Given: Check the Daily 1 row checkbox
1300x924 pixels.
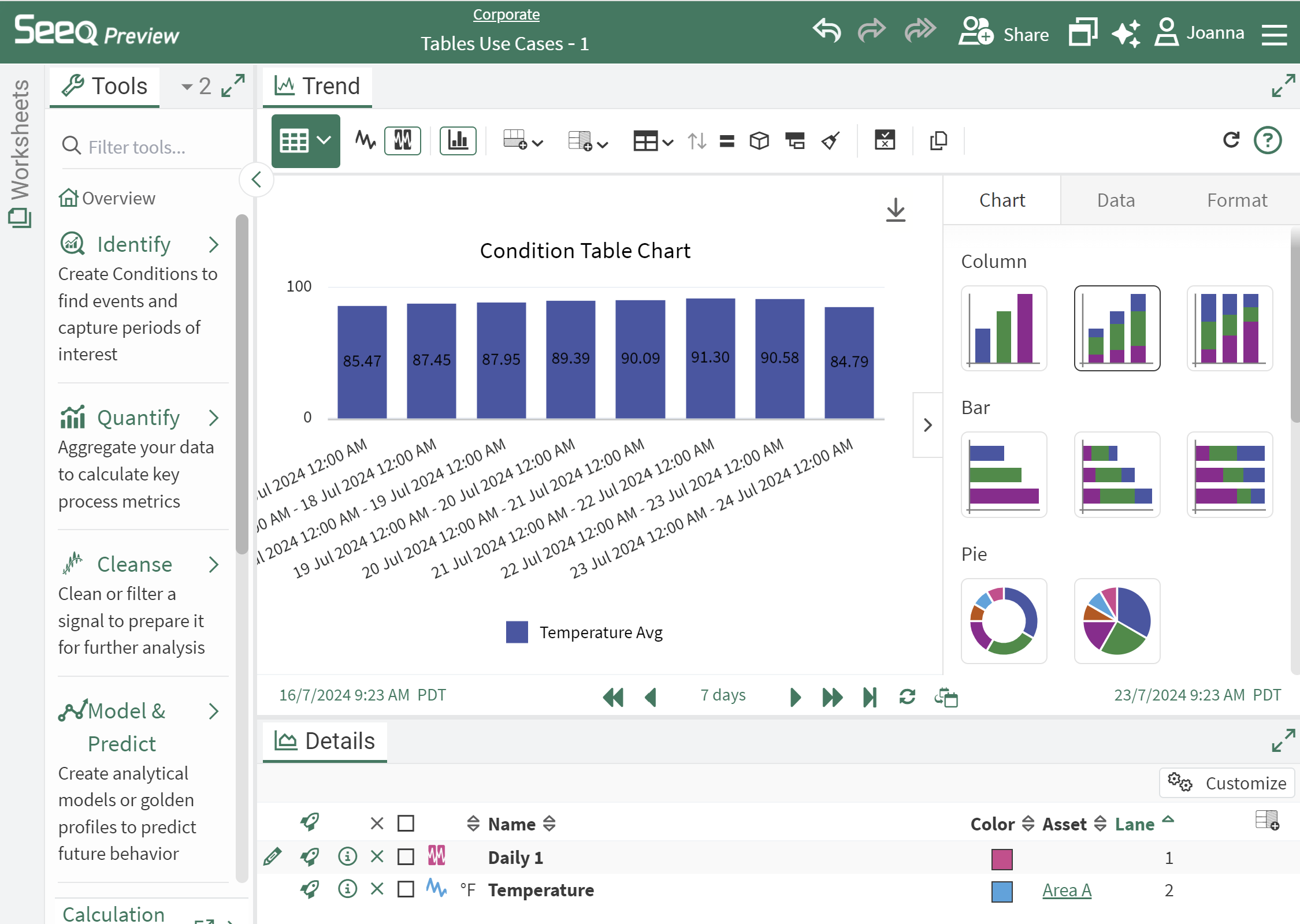Looking at the screenshot, I should click(406, 856).
